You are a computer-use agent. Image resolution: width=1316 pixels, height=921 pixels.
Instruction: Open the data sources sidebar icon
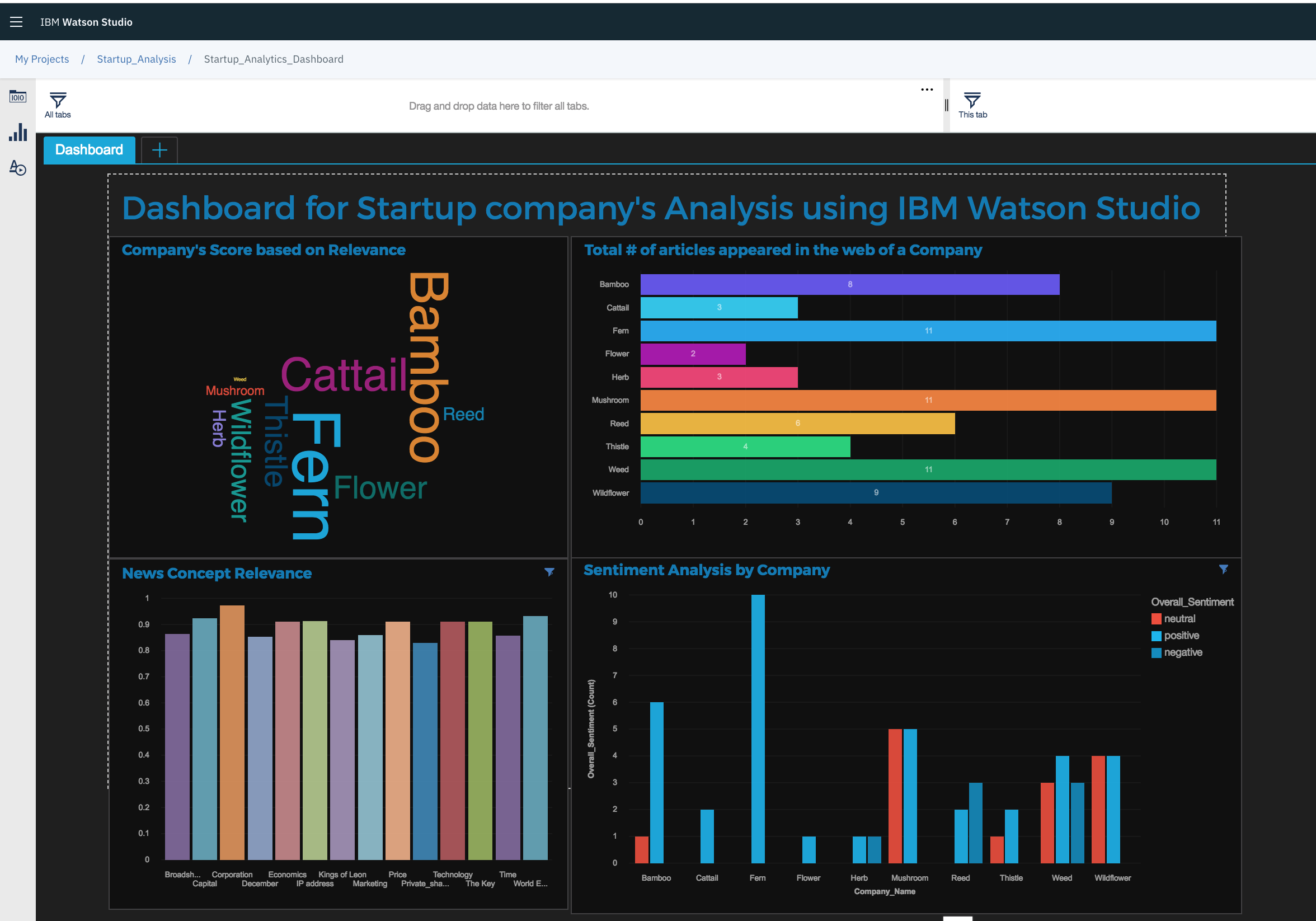click(18, 97)
